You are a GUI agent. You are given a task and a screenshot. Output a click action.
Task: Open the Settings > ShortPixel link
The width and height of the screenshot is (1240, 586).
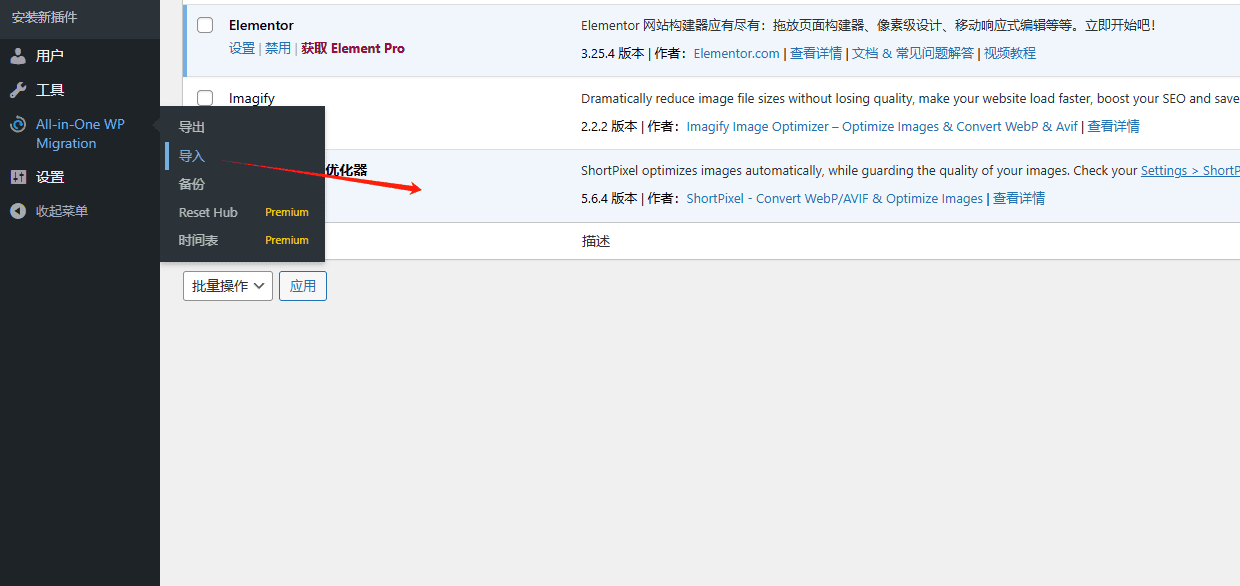click(x=1190, y=170)
